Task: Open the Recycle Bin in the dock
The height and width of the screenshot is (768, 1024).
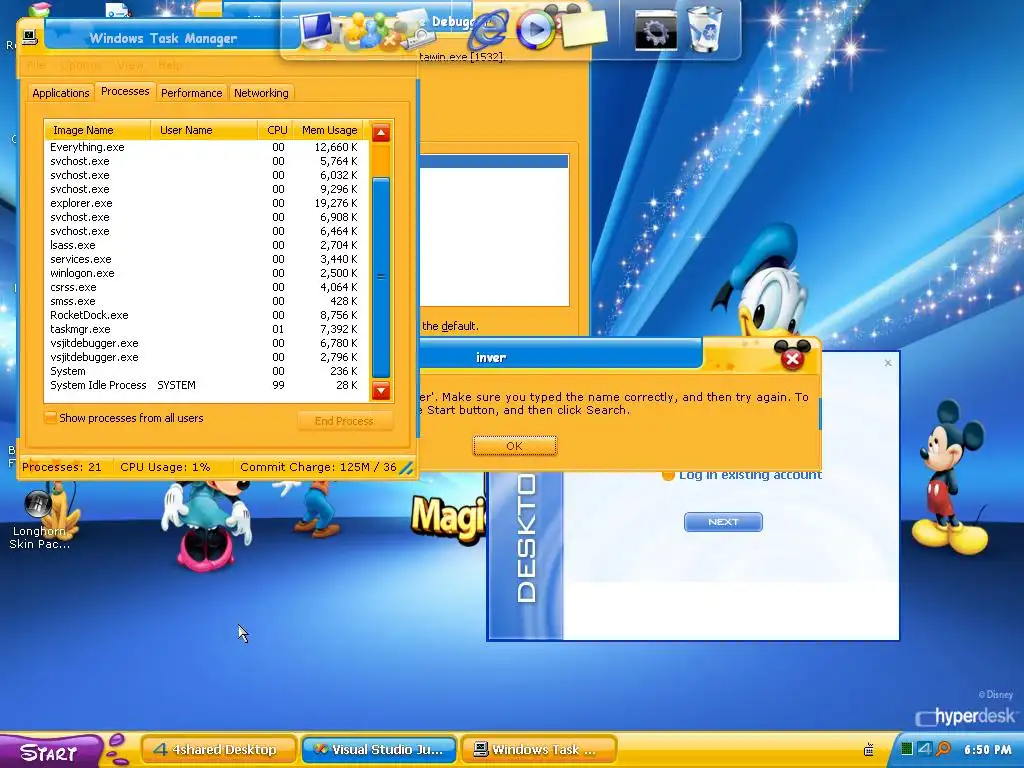Action: (x=705, y=29)
